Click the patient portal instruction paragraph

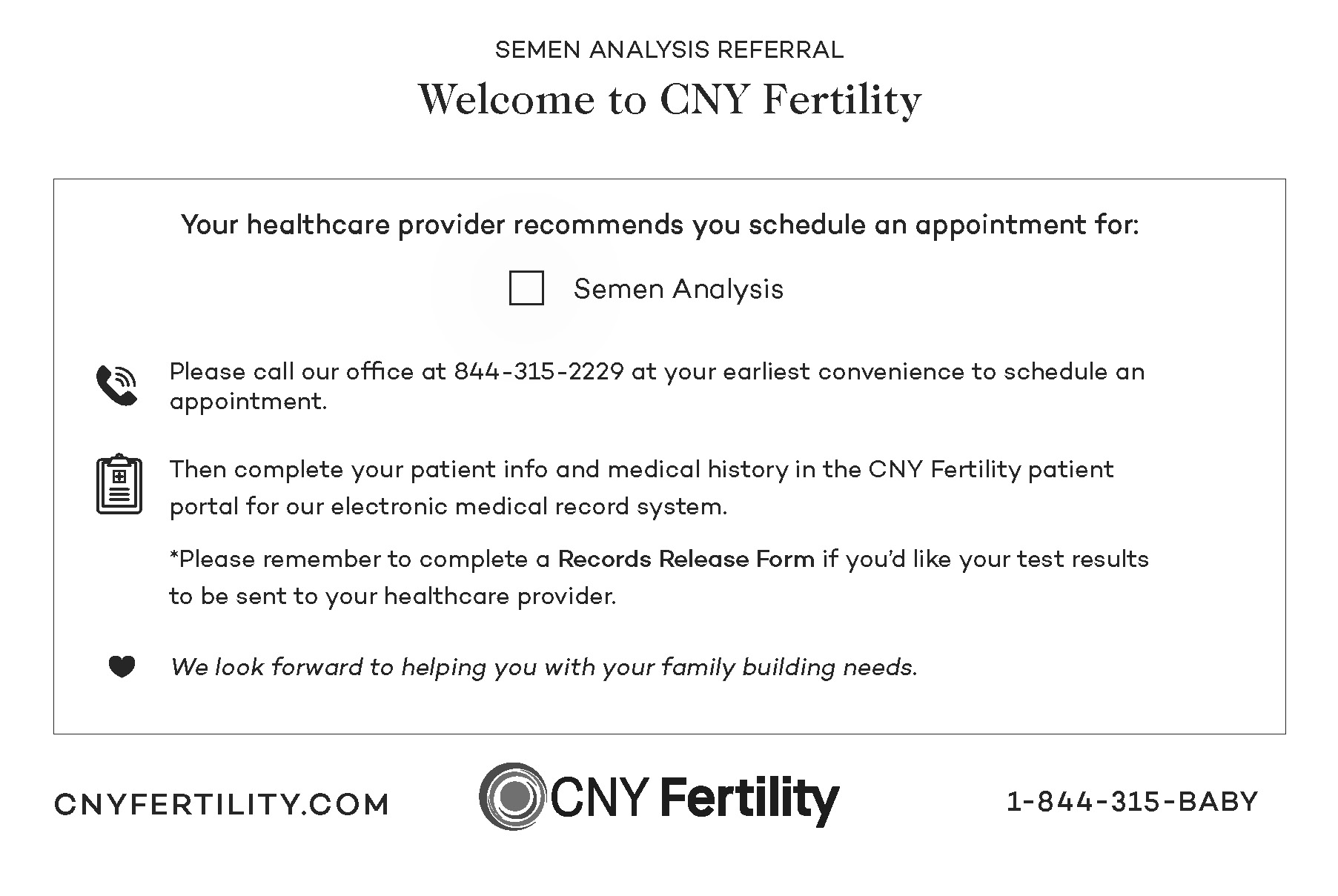(641, 488)
